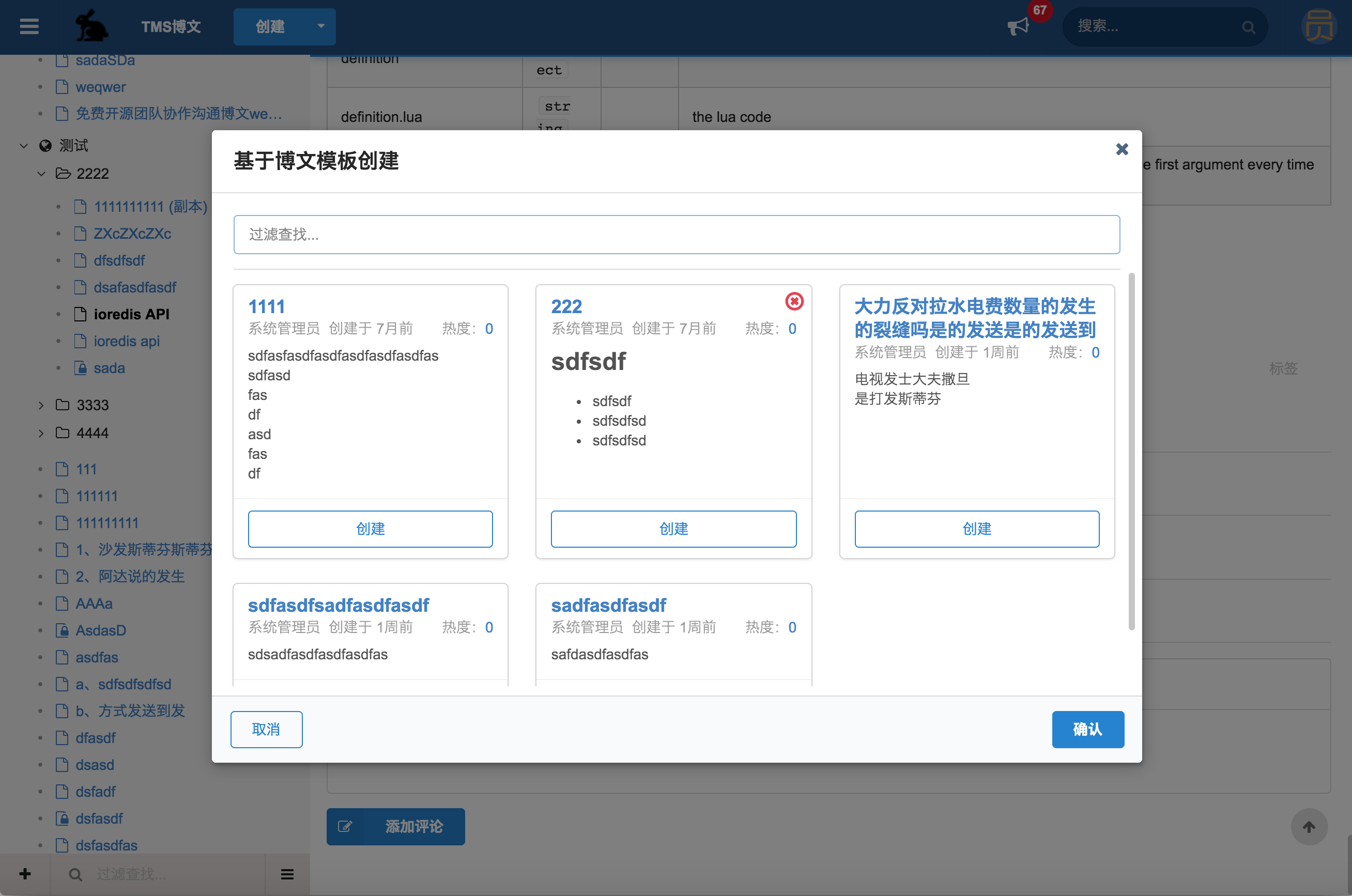The image size is (1352, 896).
Task: Click the document icon beside AAAa
Action: [63, 603]
